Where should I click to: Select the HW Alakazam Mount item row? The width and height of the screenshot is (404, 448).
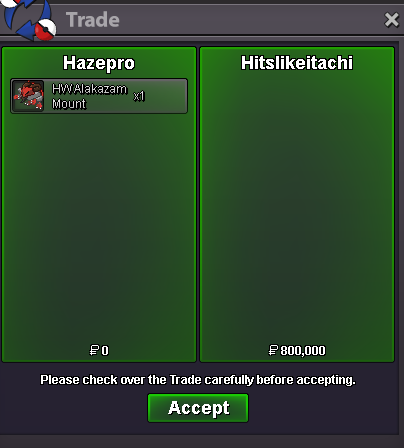coord(99,96)
